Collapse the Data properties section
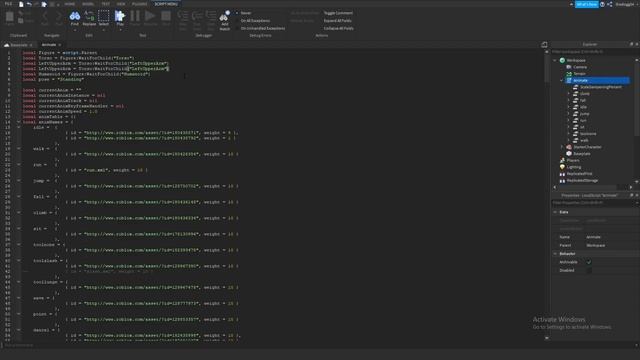 pos(555,212)
